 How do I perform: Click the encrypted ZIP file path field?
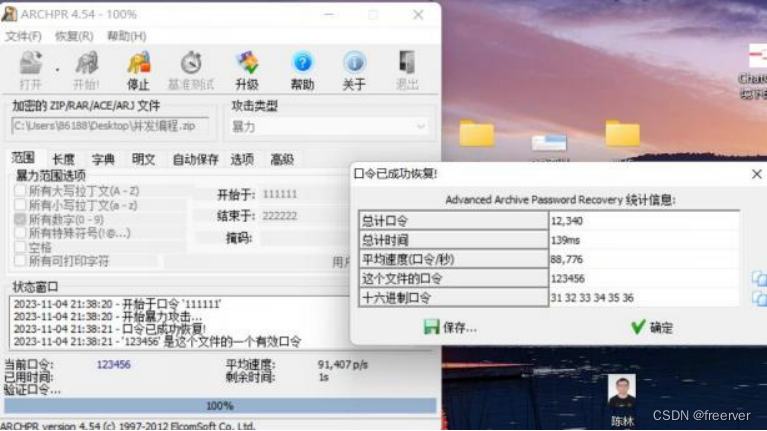[x=111, y=126]
